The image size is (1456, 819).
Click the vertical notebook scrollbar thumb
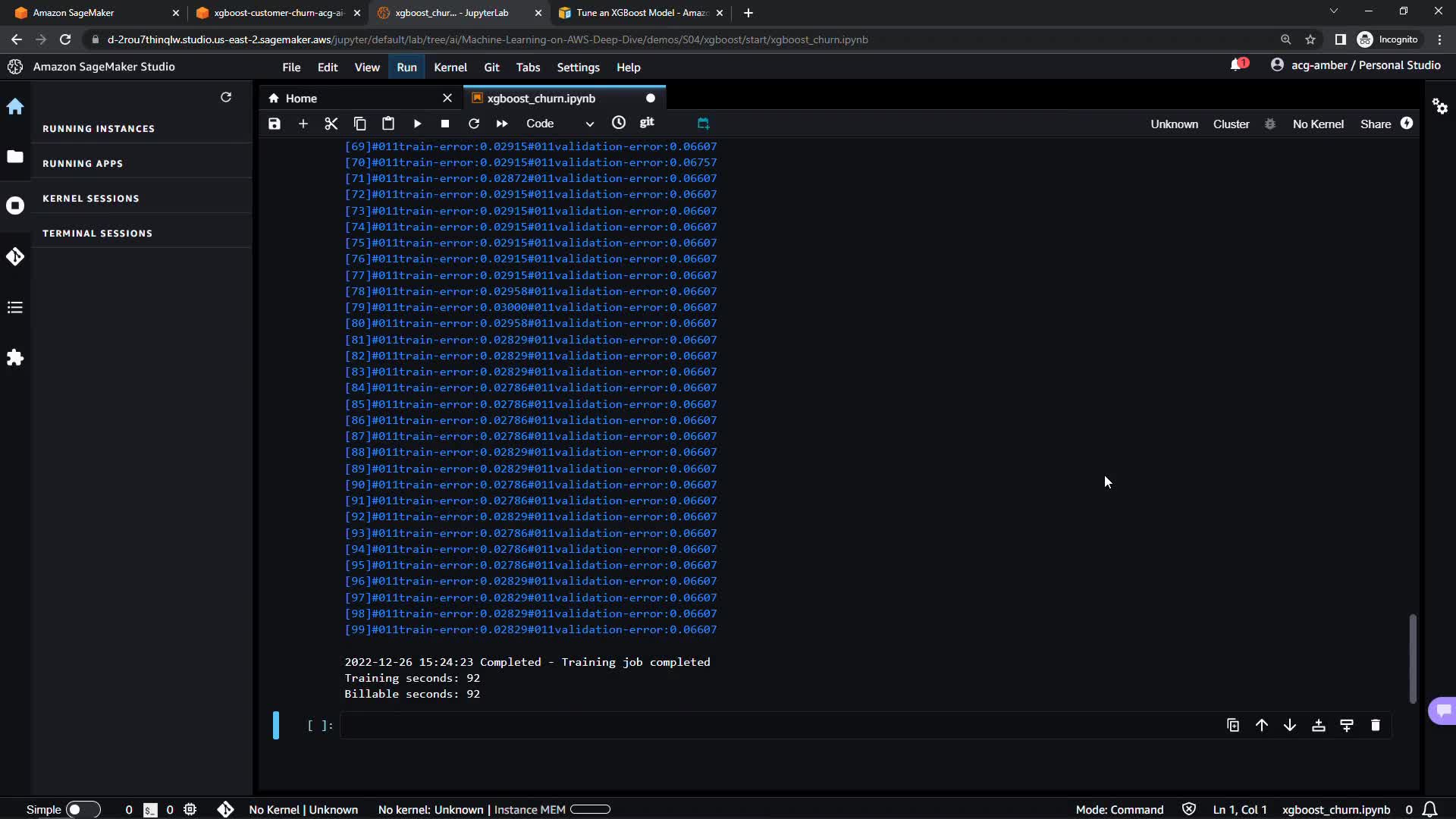[1412, 658]
